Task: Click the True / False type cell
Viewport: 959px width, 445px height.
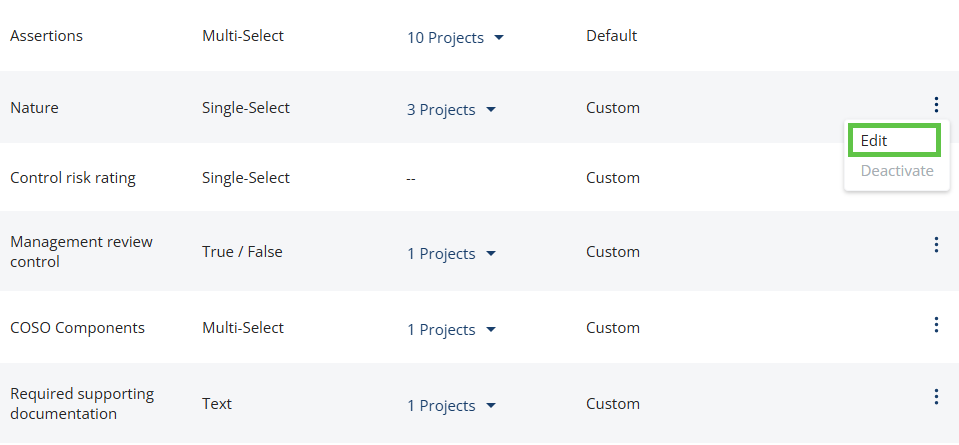Action: click(x=242, y=252)
